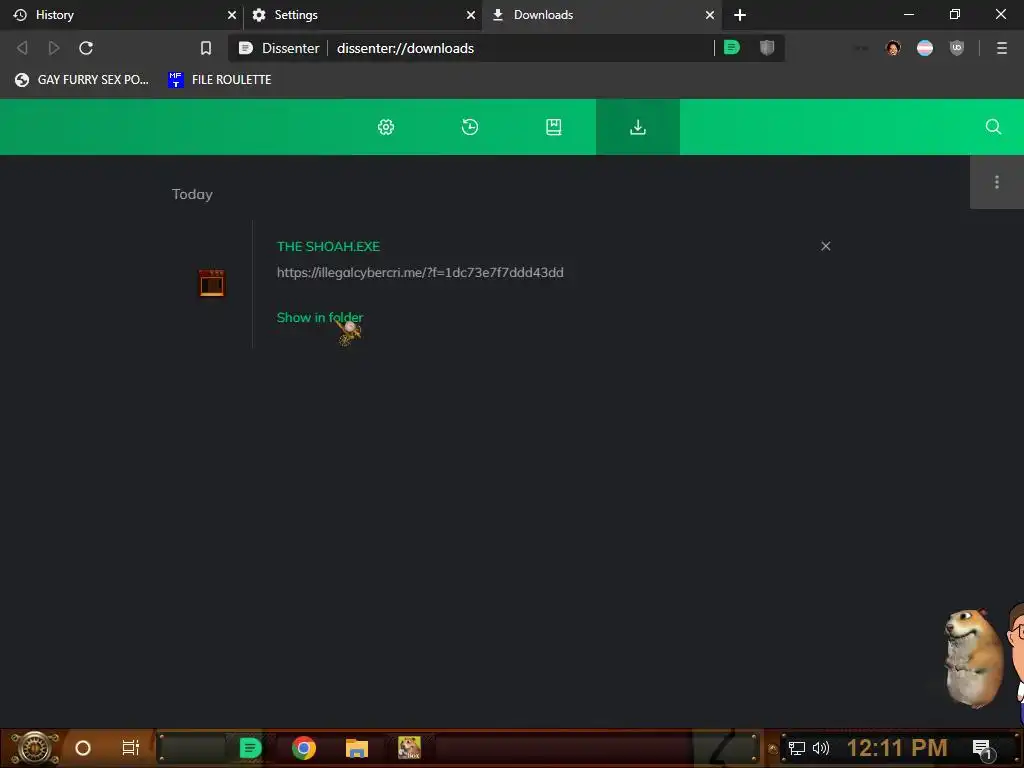Select the Downloads icon in green toolbar

[x=637, y=127]
